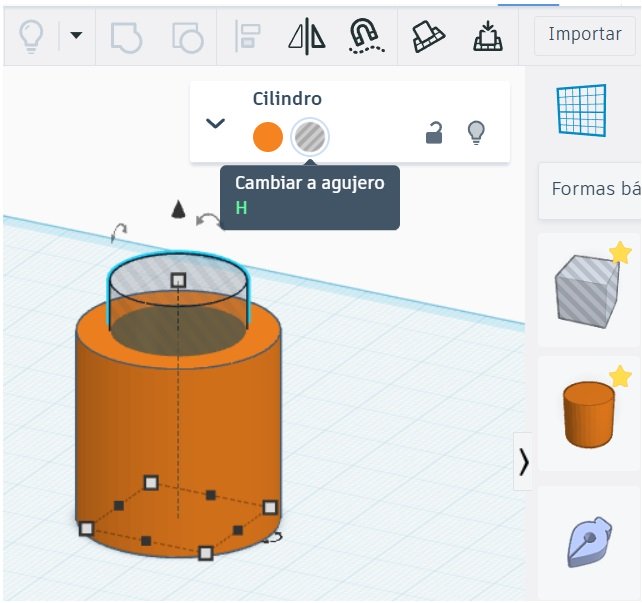Image resolution: width=642 pixels, height=603 pixels.
Task: Click the Group shapes icon
Action: tap(126, 36)
